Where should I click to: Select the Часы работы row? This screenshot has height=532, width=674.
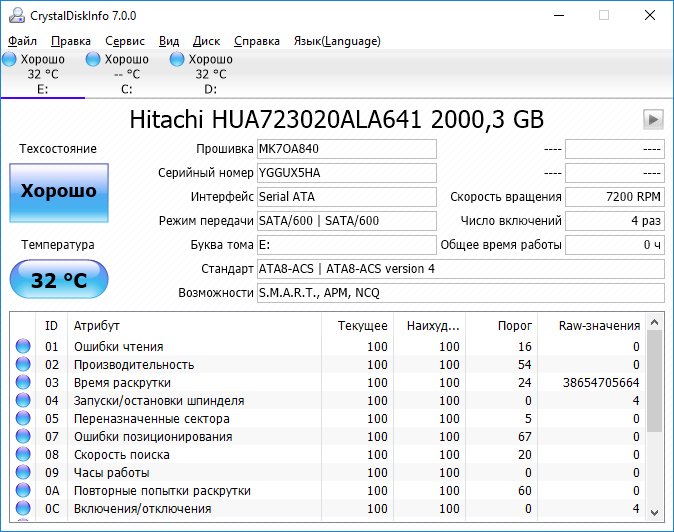coord(328,473)
